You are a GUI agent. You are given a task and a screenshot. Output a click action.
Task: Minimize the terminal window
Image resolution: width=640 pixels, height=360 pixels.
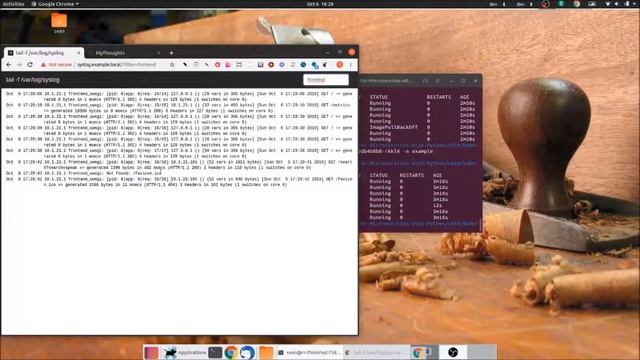[451, 81]
